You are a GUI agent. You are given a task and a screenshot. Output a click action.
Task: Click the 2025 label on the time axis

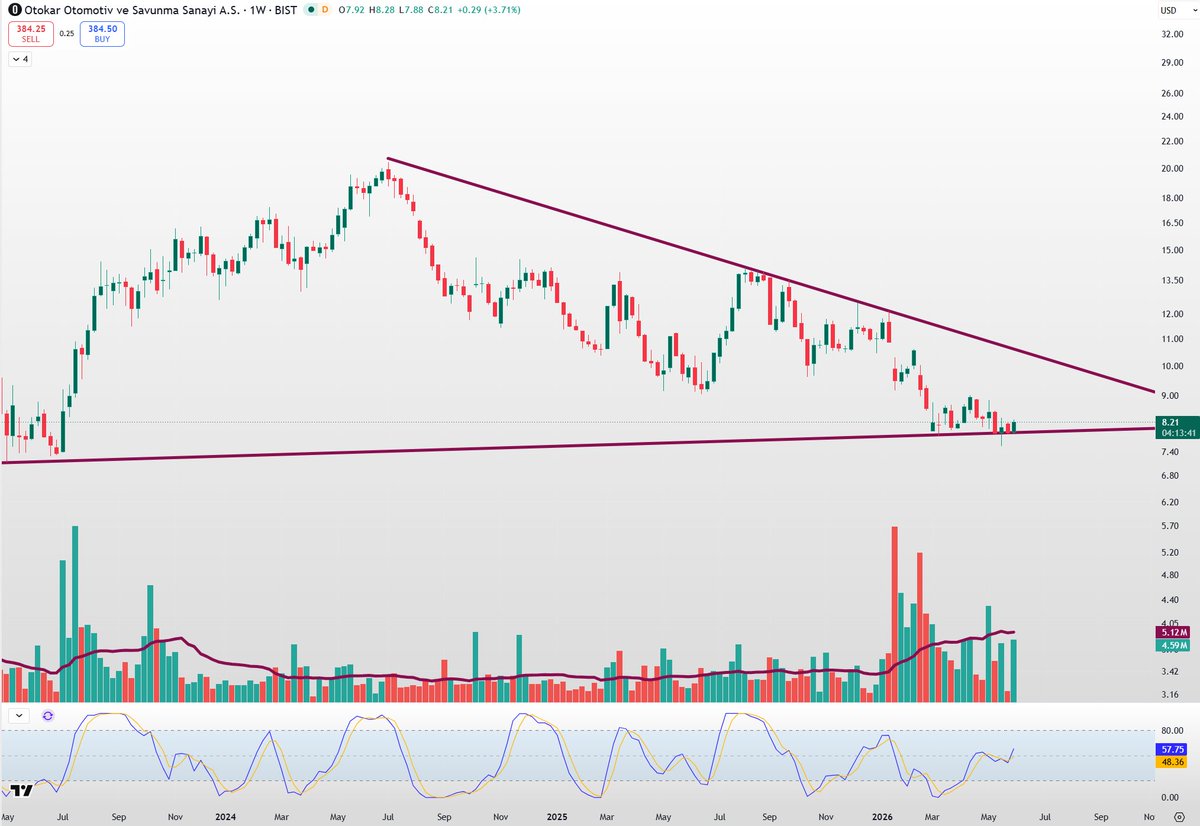[x=557, y=816]
